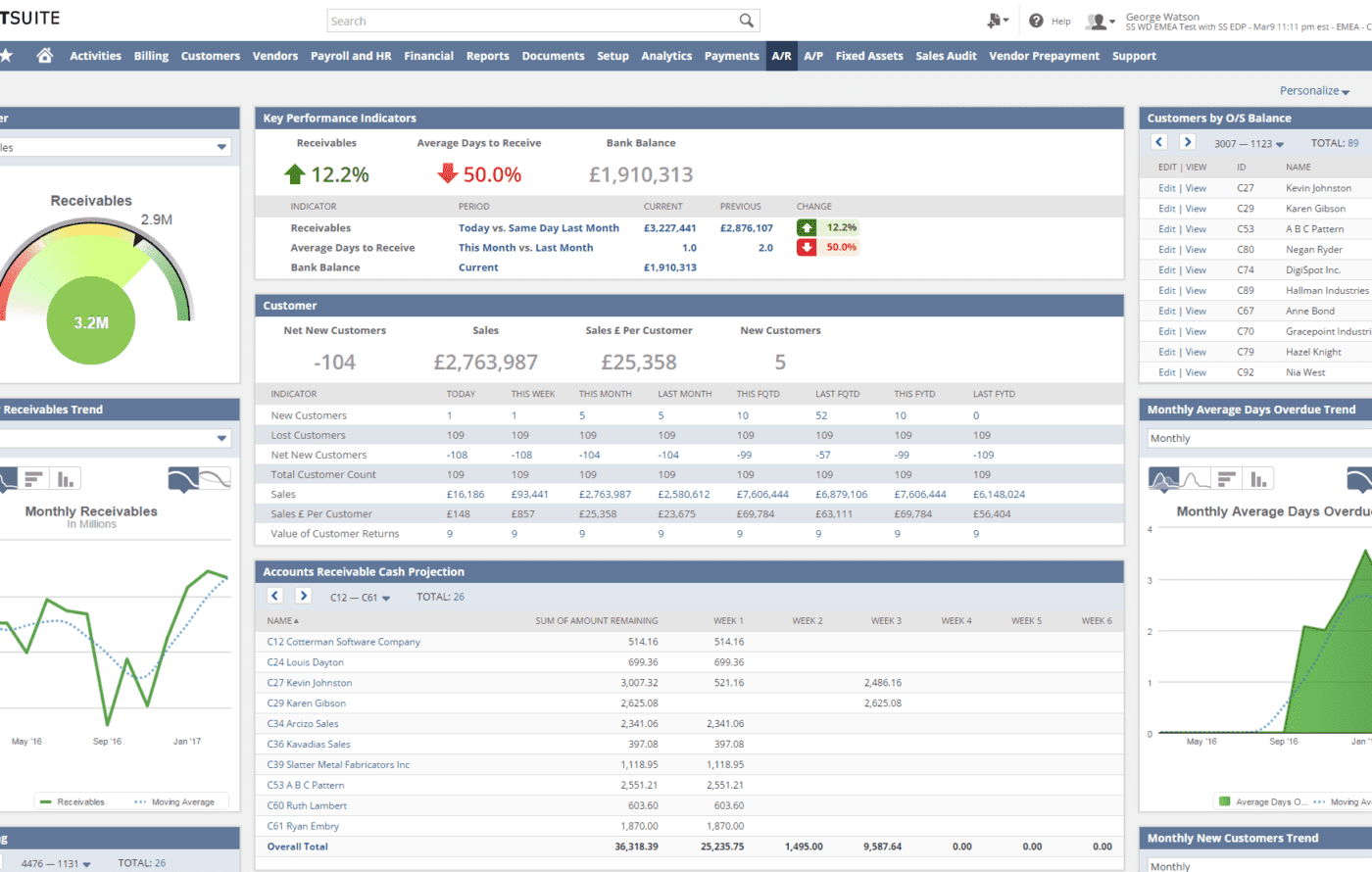The height and width of the screenshot is (872, 1372).
Task: Switch to the A/P tab
Action: click(x=813, y=56)
